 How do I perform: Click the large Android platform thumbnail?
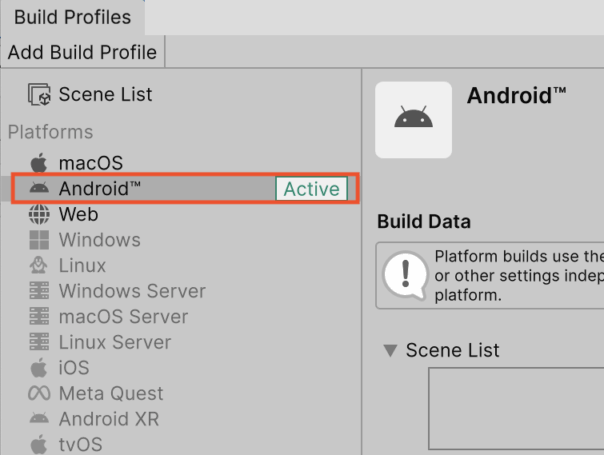coord(413,120)
